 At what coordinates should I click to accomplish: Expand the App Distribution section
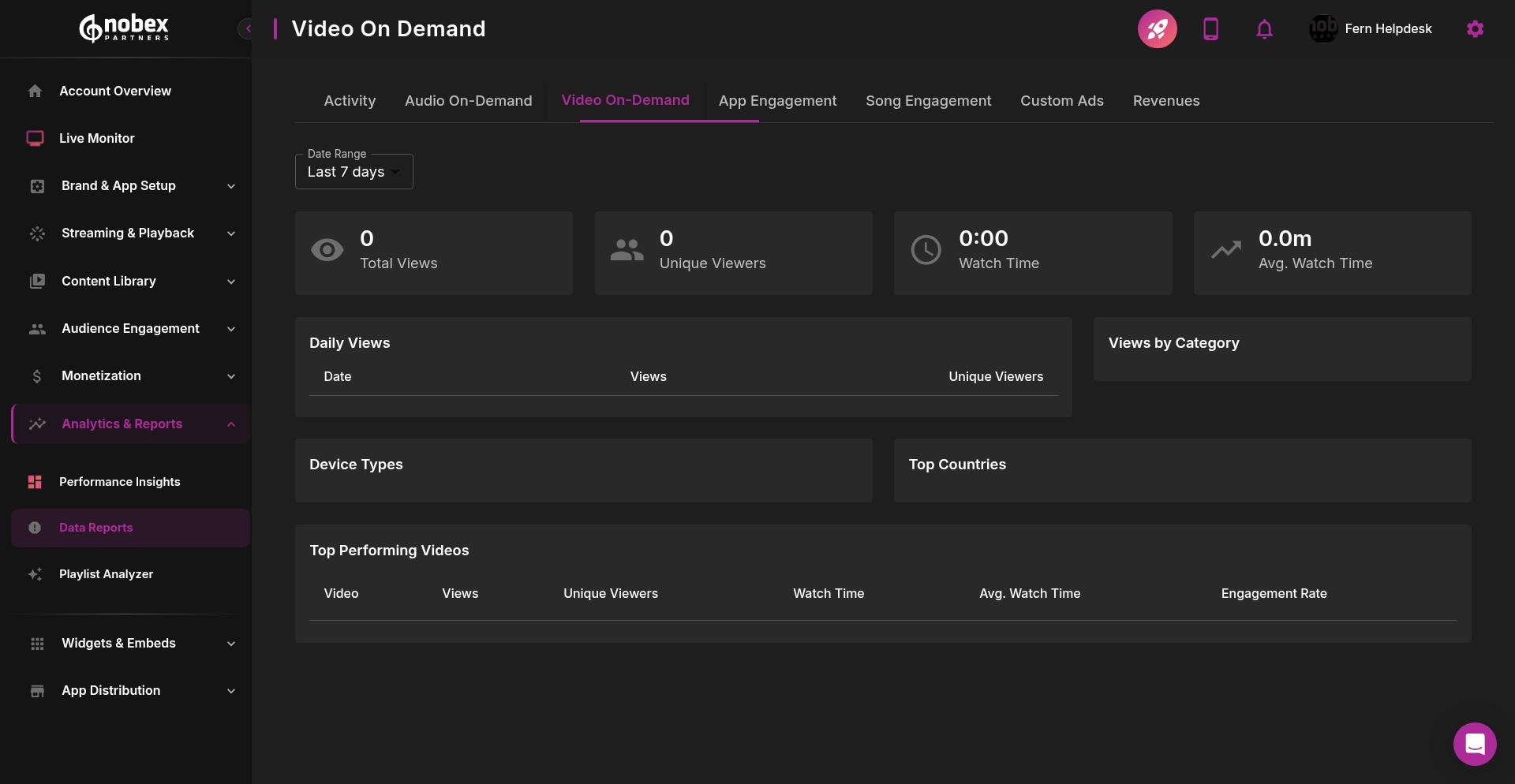click(x=110, y=690)
